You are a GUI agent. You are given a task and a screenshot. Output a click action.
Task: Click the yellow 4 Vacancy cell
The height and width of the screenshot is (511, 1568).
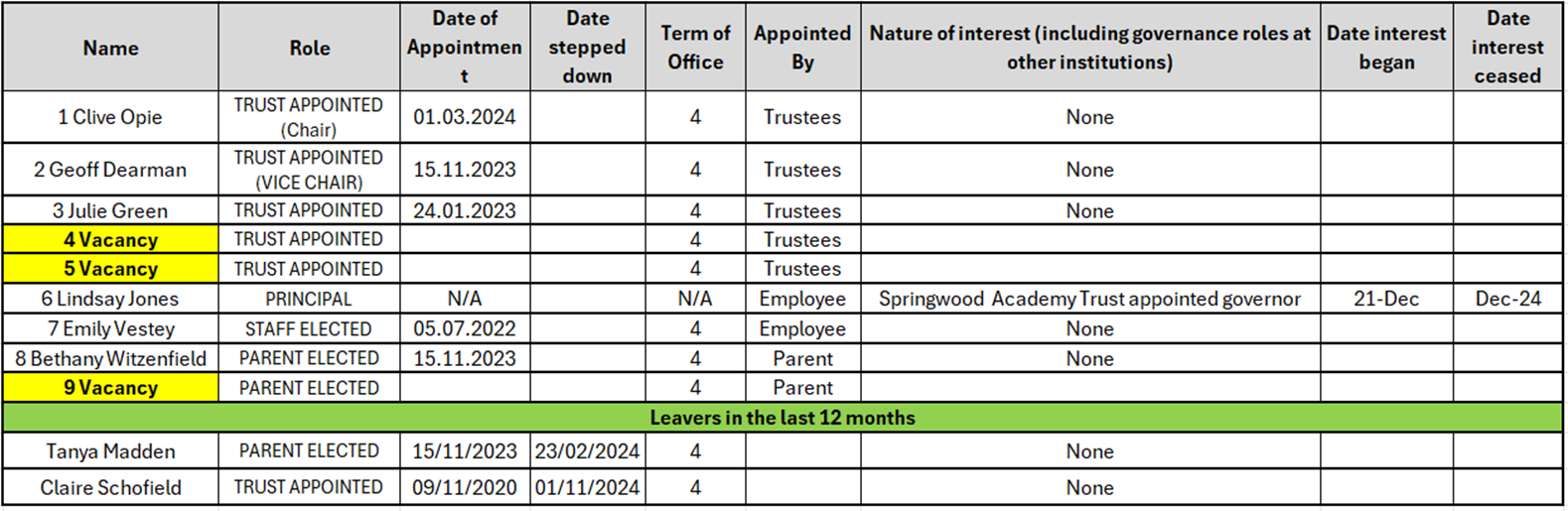[110, 239]
